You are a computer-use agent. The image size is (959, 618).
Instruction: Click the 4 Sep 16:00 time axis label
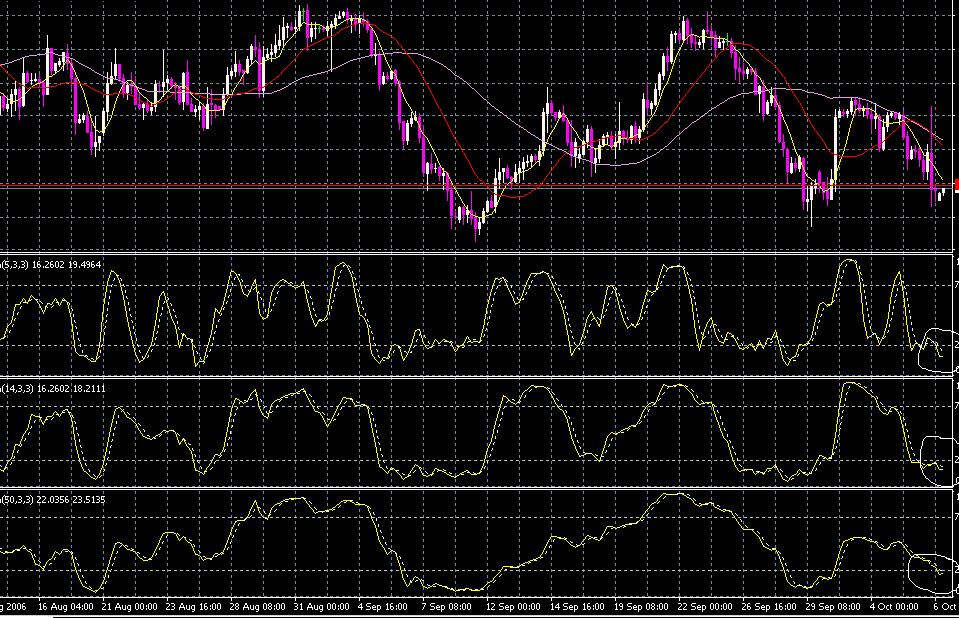(x=383, y=607)
